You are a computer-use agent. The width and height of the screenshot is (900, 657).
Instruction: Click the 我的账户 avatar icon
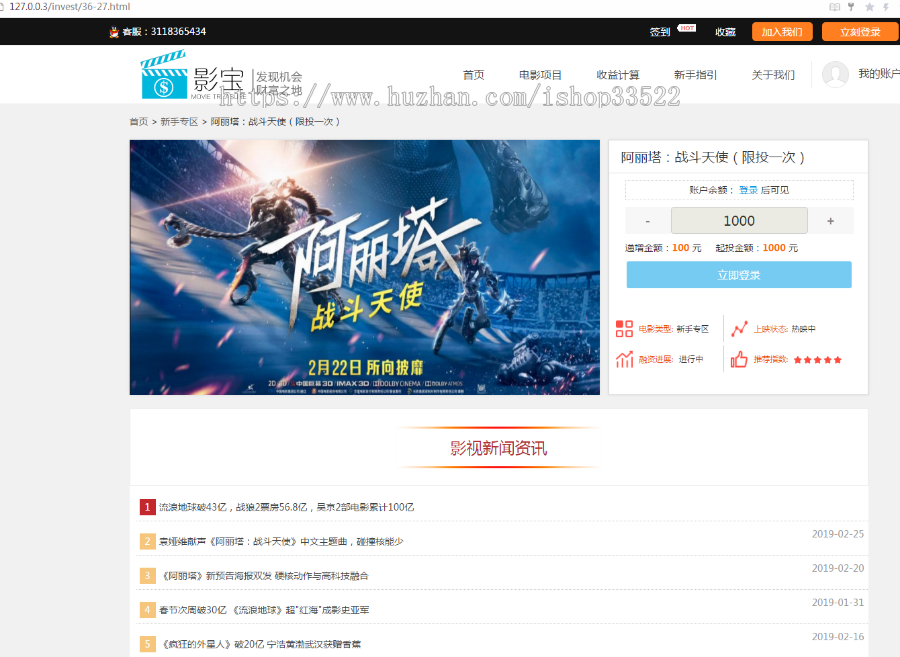point(835,74)
